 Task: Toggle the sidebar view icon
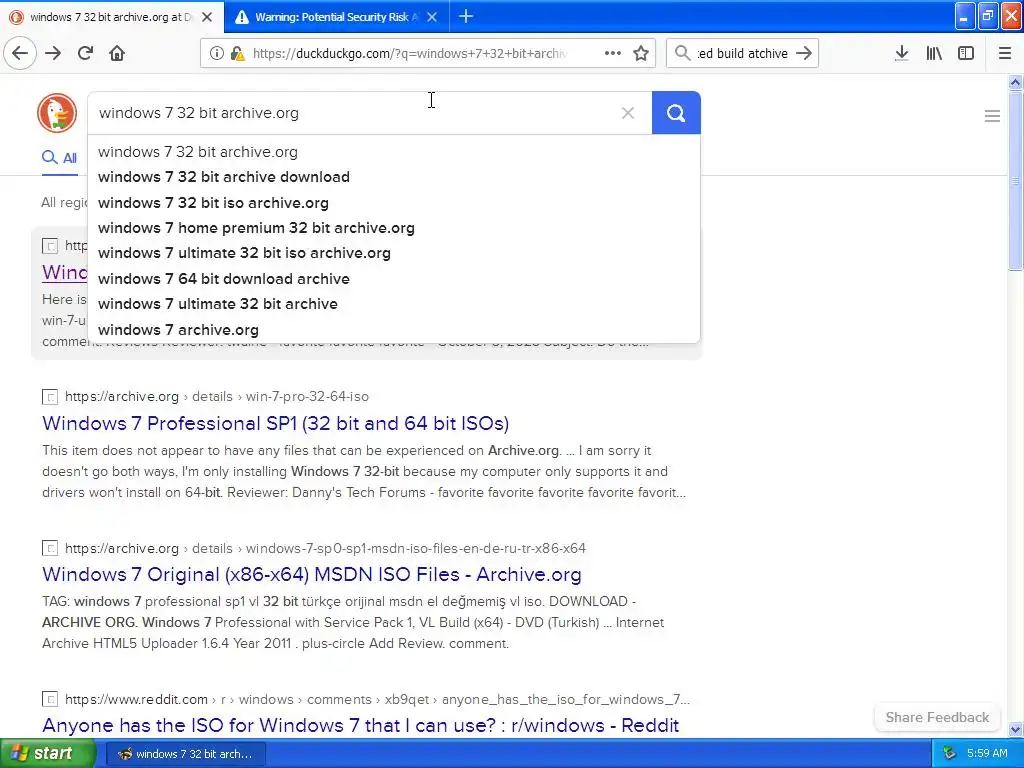pos(966,53)
